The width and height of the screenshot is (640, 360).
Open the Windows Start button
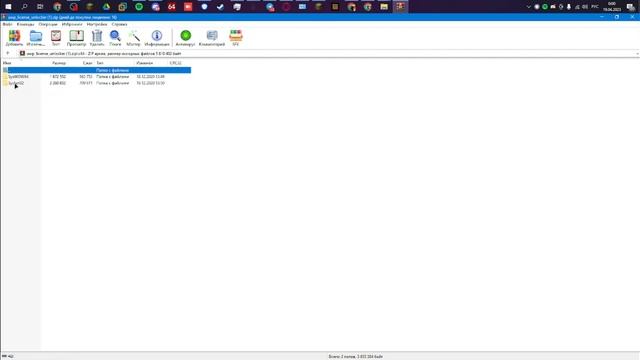8,7
